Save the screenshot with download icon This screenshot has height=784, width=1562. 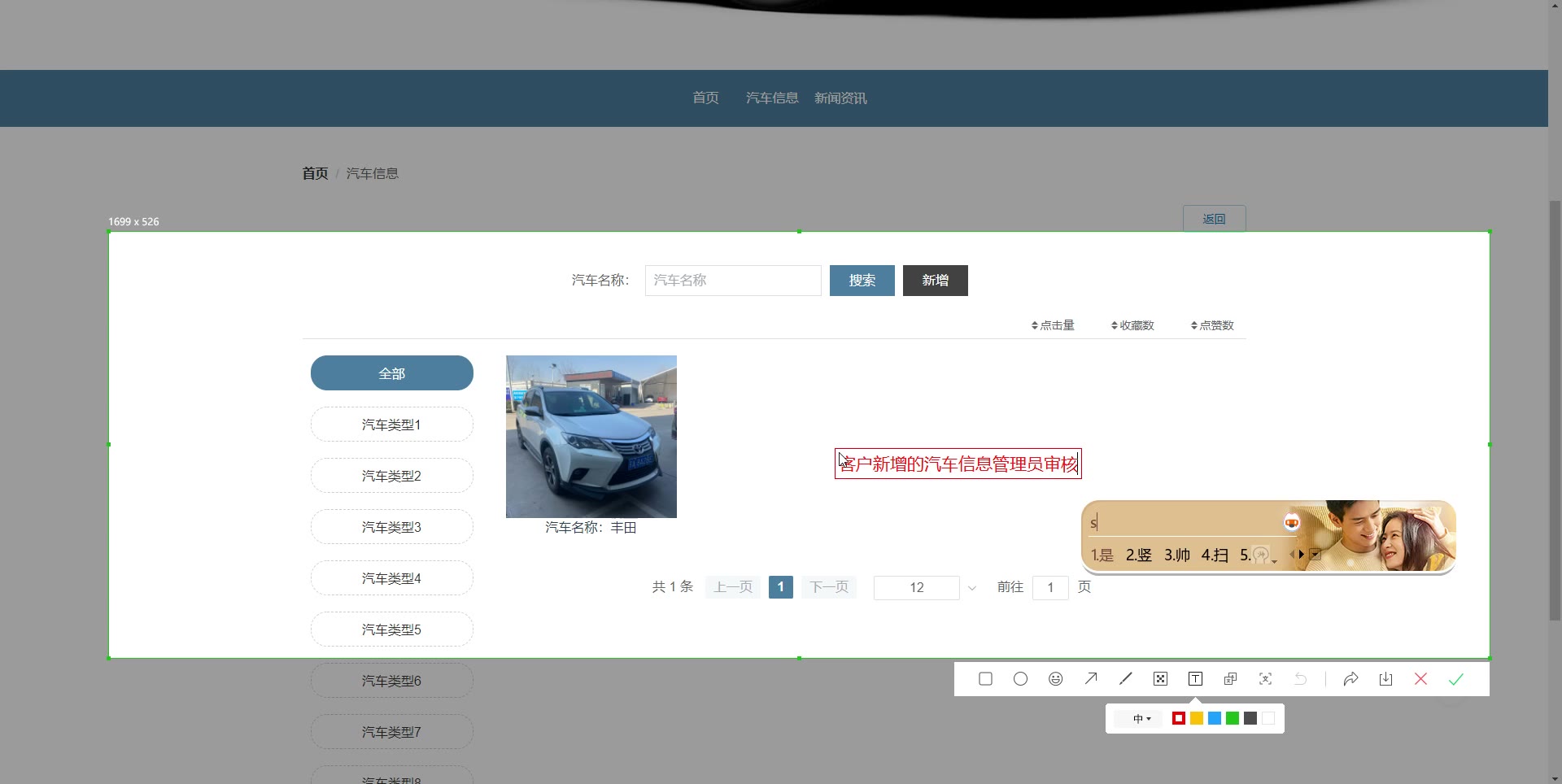coord(1385,679)
